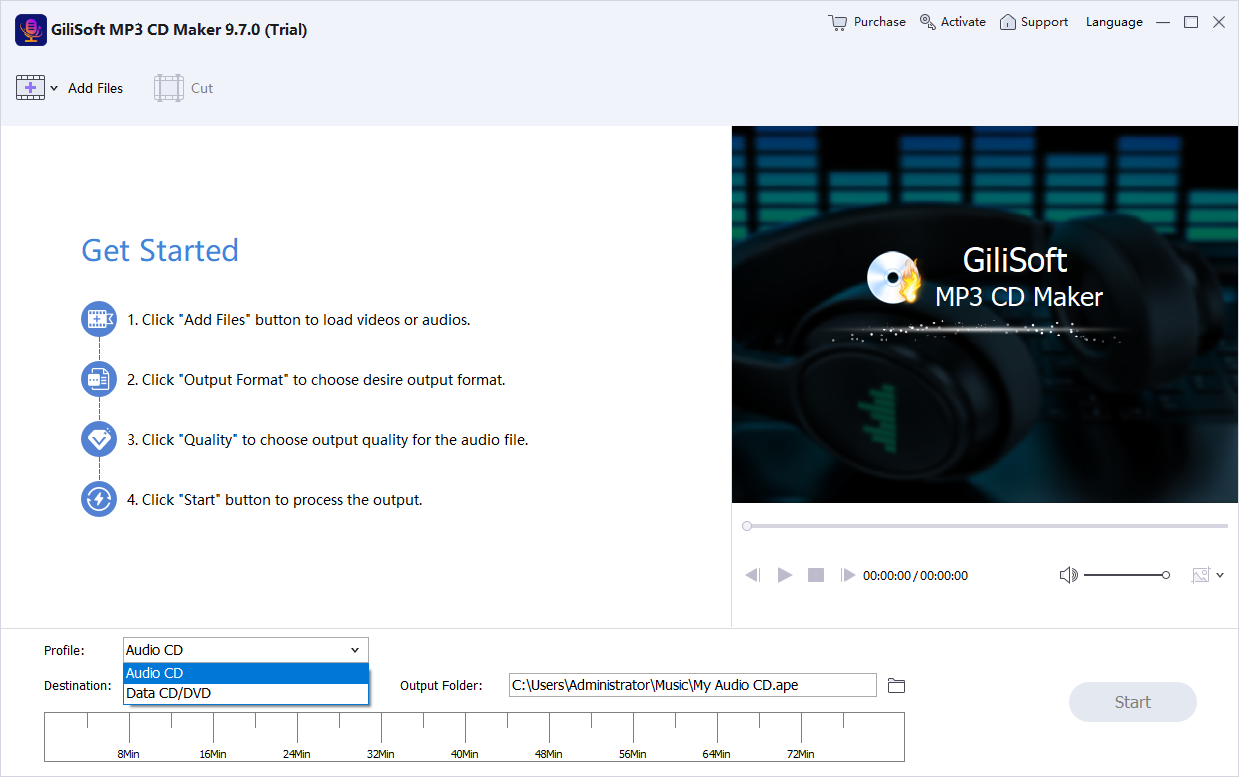The height and width of the screenshot is (777, 1239).
Task: Click the Add Files film icon
Action: click(30, 88)
